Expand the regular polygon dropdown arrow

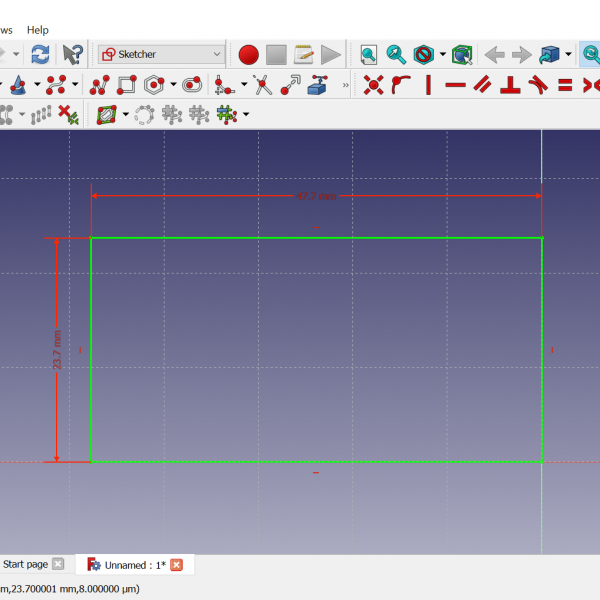(x=173, y=85)
